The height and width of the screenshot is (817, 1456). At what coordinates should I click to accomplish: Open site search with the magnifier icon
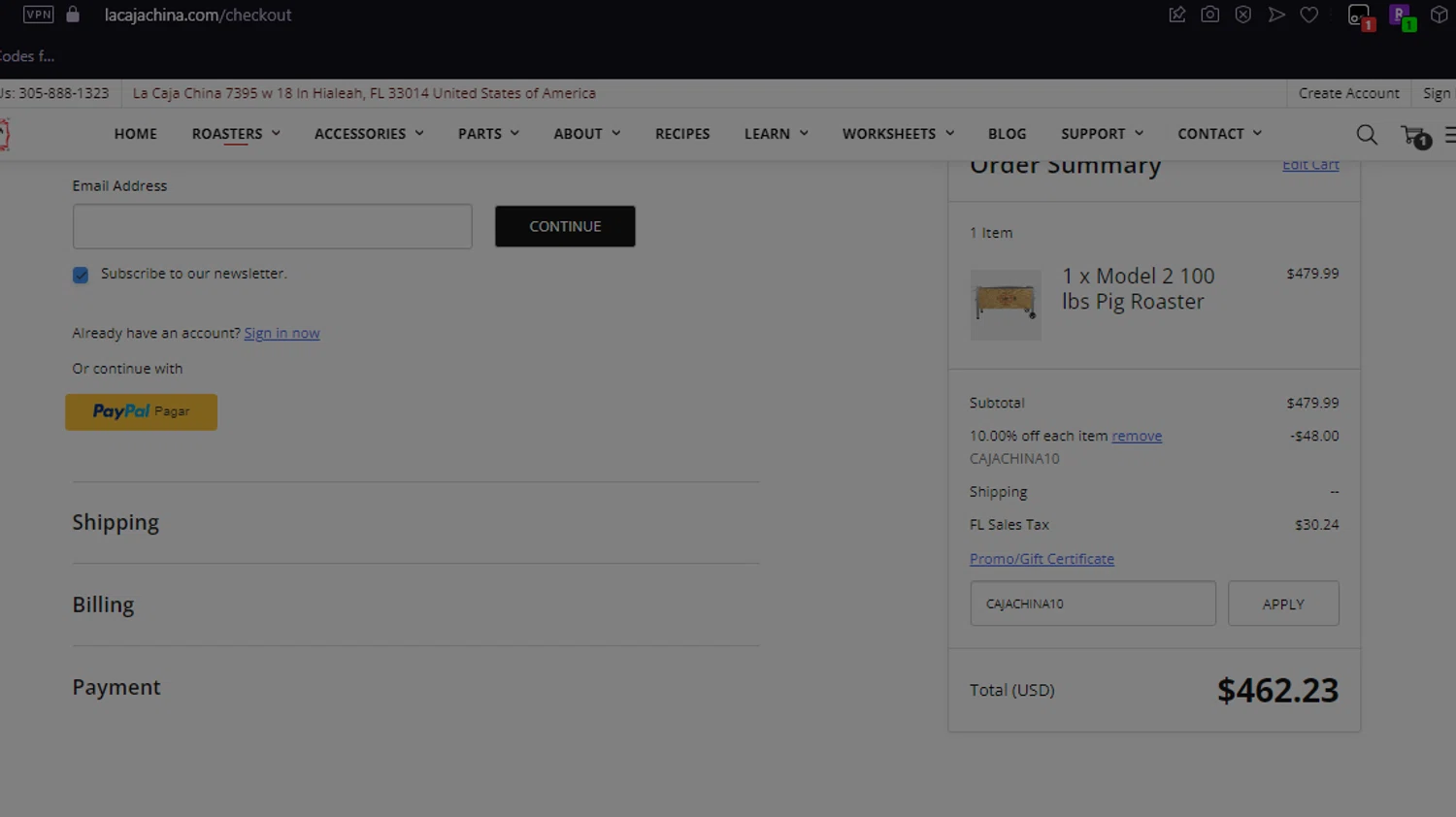pyautogui.click(x=1367, y=135)
